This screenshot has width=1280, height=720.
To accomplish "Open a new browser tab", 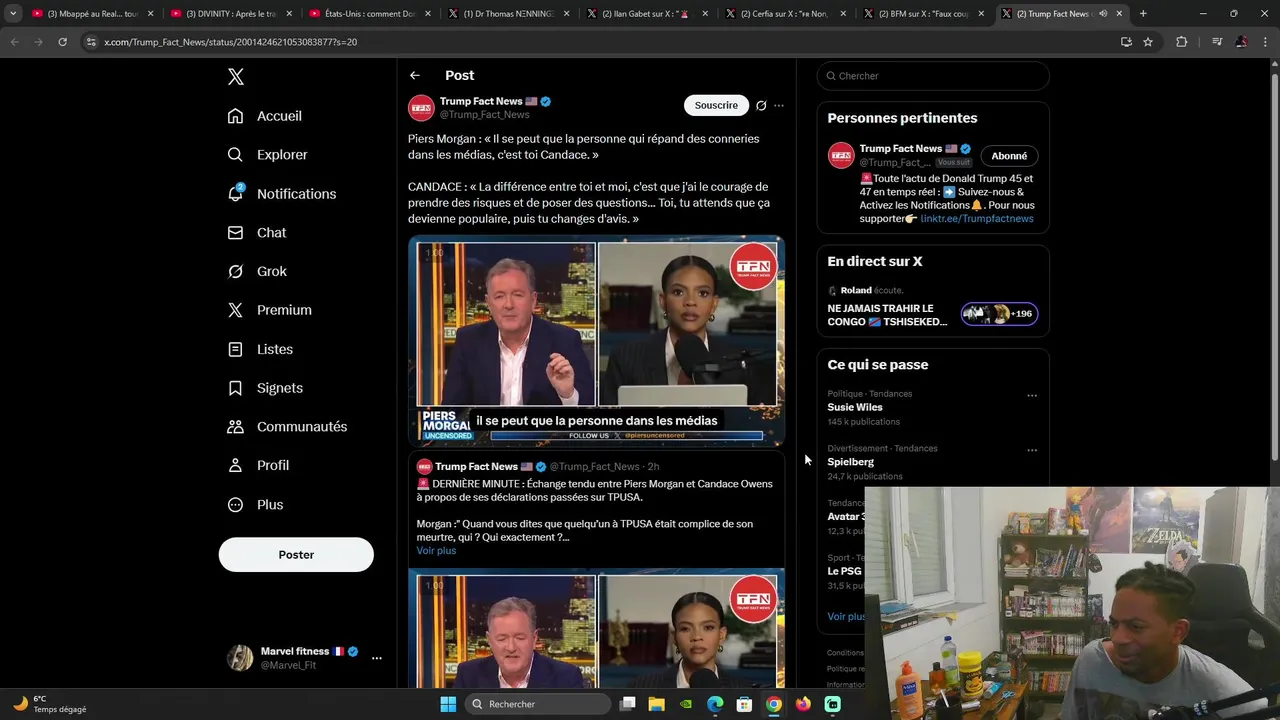I will [x=1143, y=14].
